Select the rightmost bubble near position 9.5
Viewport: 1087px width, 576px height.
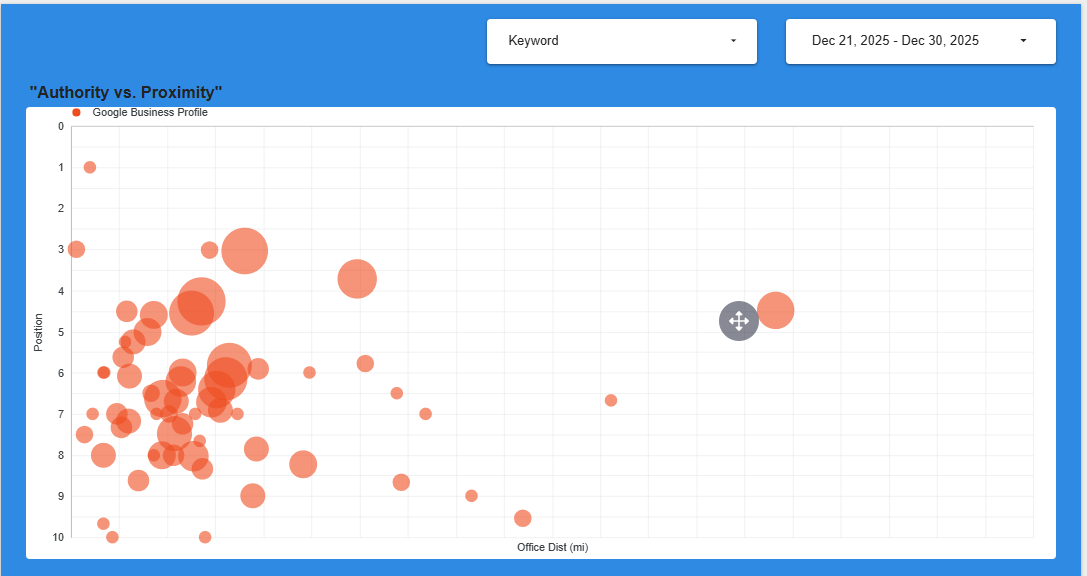[522, 518]
